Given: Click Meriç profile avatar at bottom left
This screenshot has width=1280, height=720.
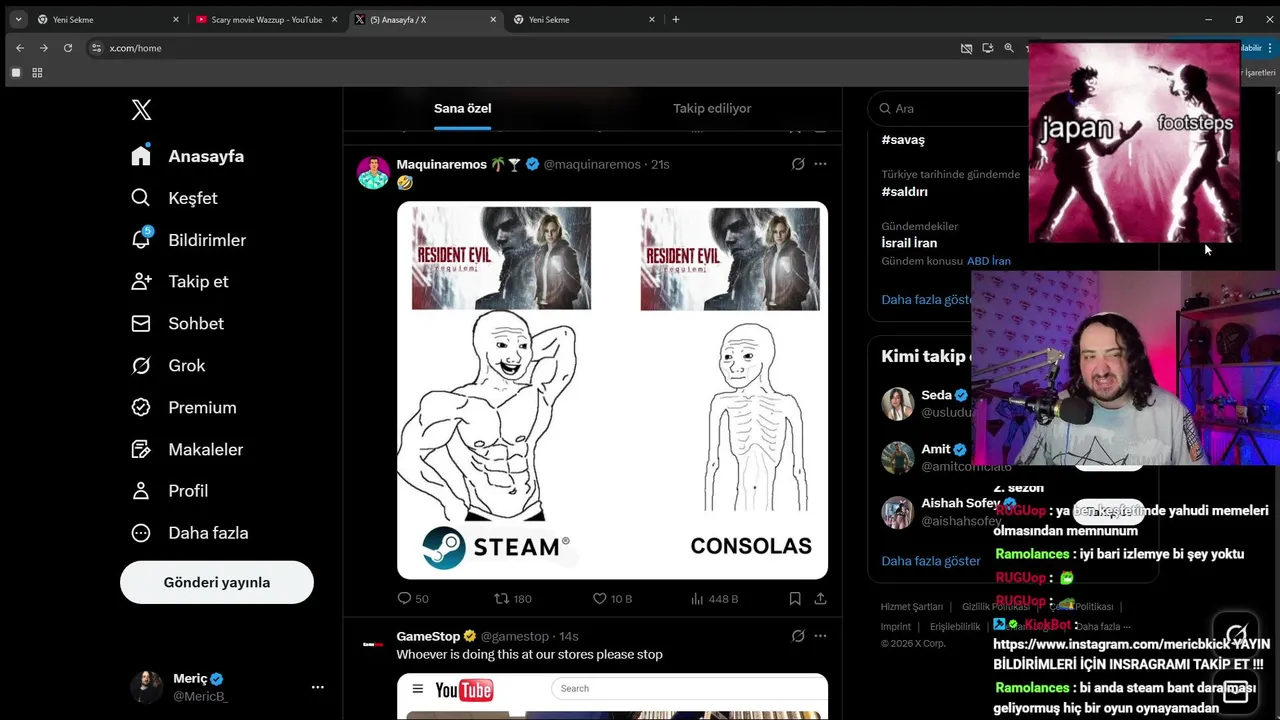Looking at the screenshot, I should pos(146,687).
